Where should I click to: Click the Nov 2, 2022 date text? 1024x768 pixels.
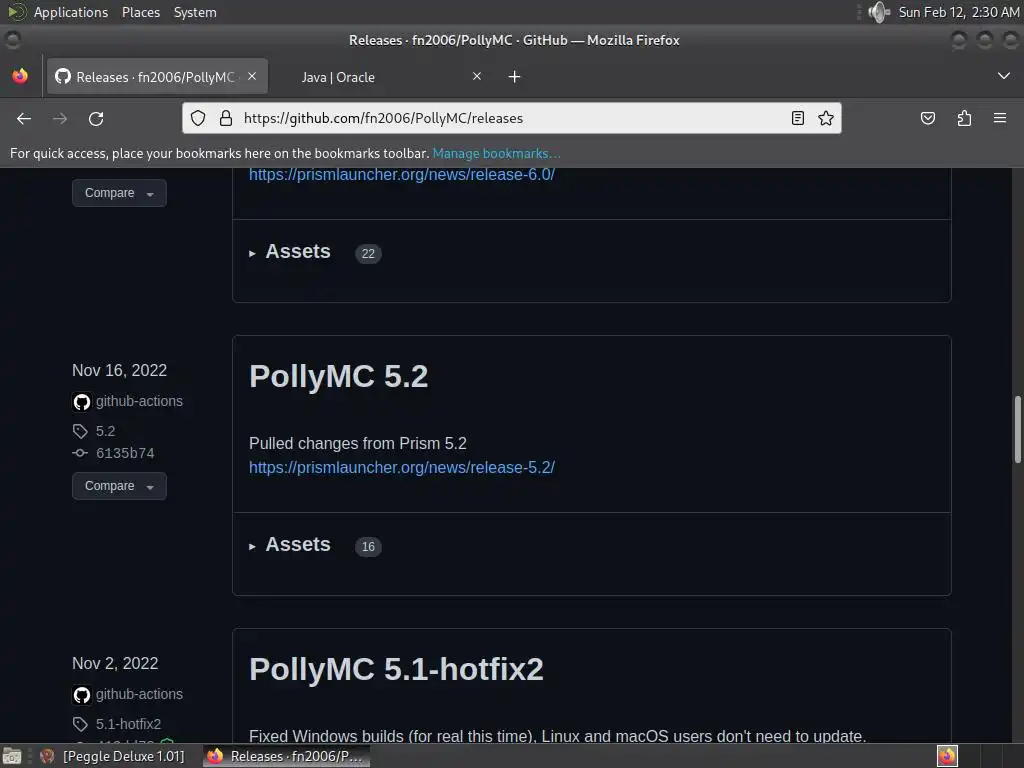point(115,664)
